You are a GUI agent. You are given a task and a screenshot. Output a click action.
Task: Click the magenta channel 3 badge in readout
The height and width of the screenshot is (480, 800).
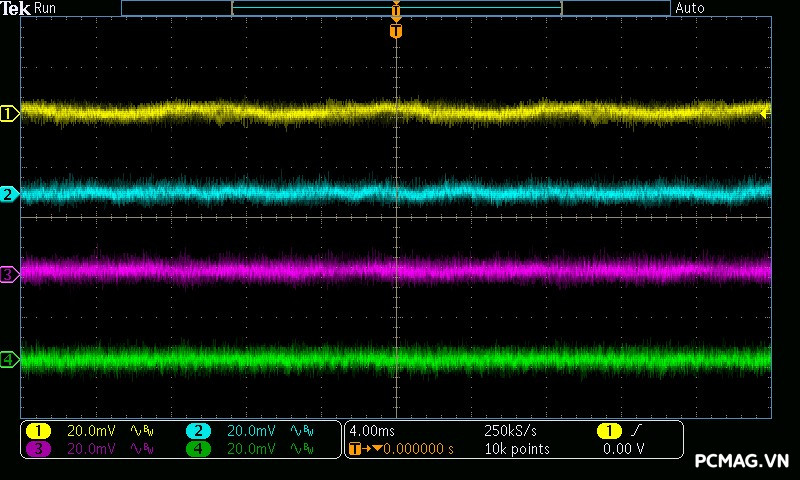tap(38, 449)
